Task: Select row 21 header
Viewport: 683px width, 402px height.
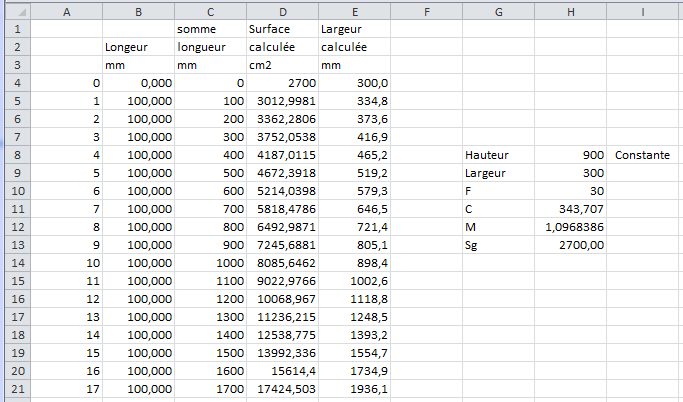Action: [18, 388]
